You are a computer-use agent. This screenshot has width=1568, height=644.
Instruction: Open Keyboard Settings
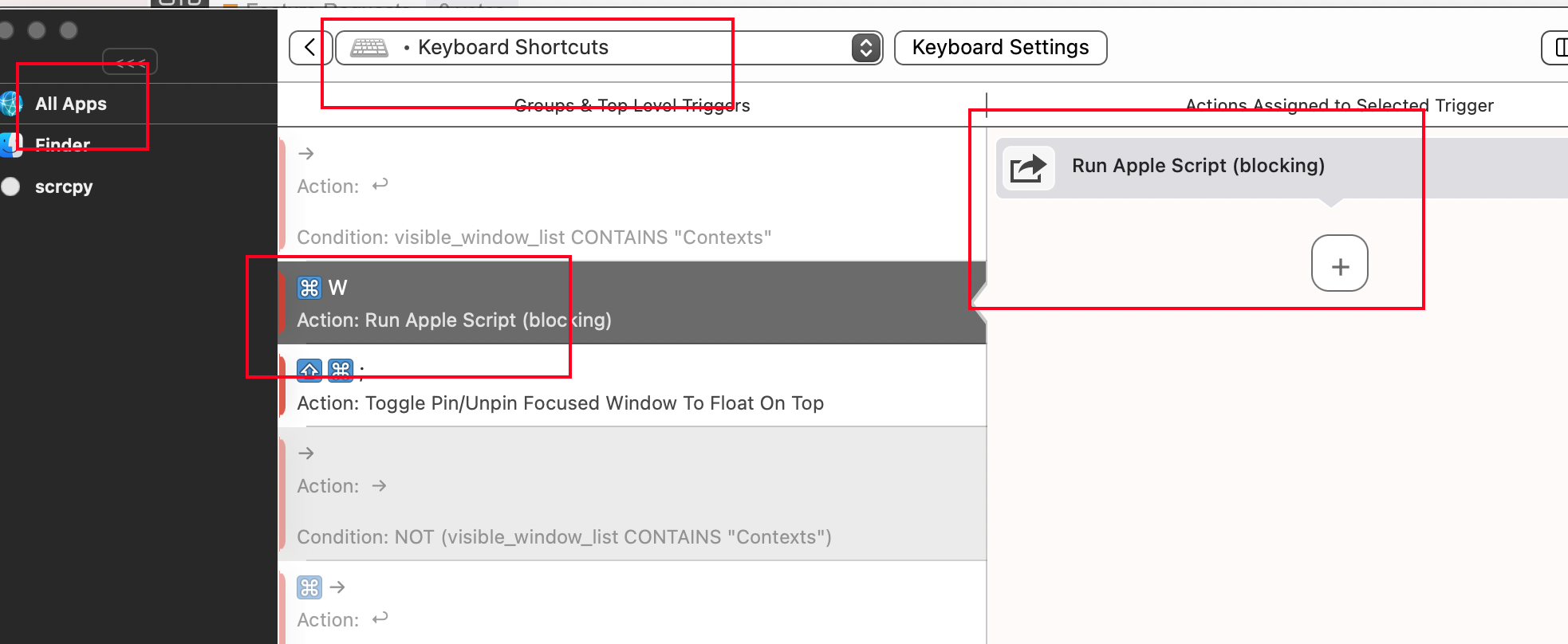pyautogui.click(x=1000, y=48)
